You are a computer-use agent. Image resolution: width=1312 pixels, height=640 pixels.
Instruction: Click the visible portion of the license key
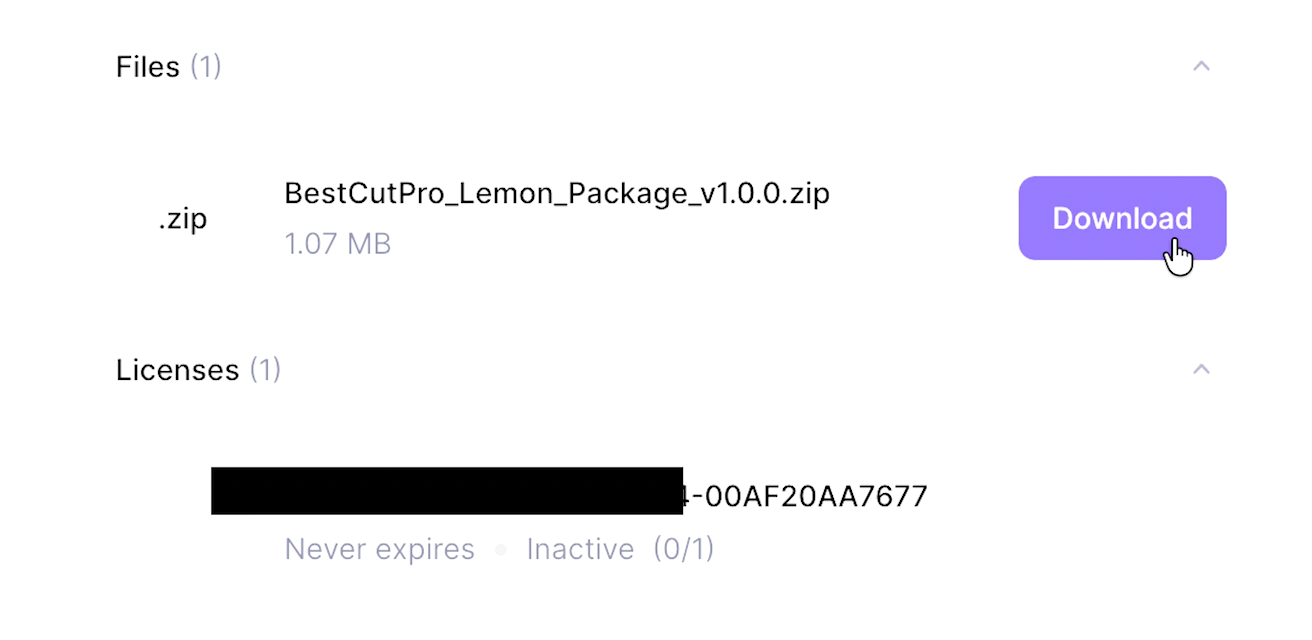pos(805,494)
